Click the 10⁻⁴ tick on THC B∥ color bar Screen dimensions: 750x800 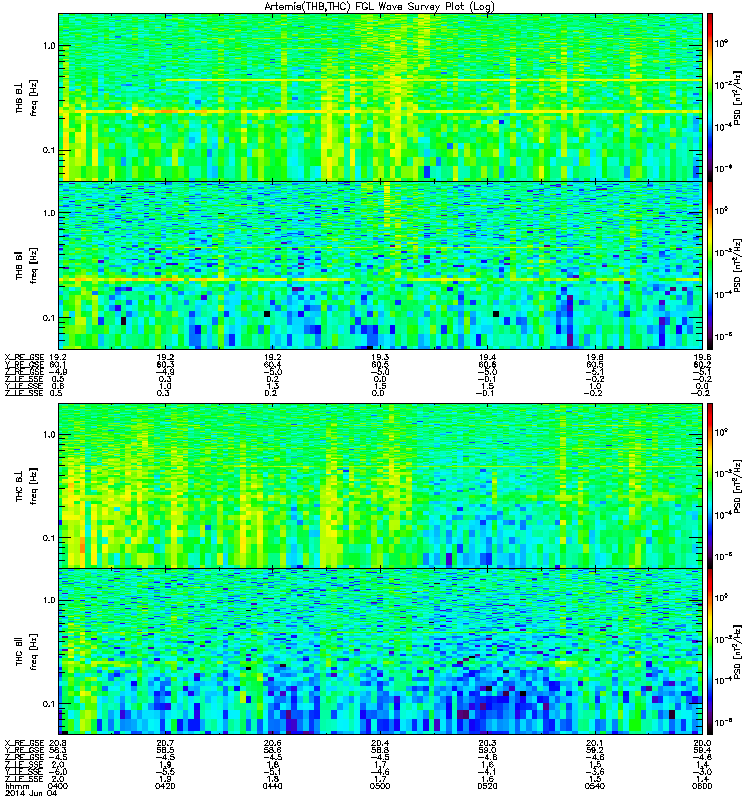coord(723,680)
